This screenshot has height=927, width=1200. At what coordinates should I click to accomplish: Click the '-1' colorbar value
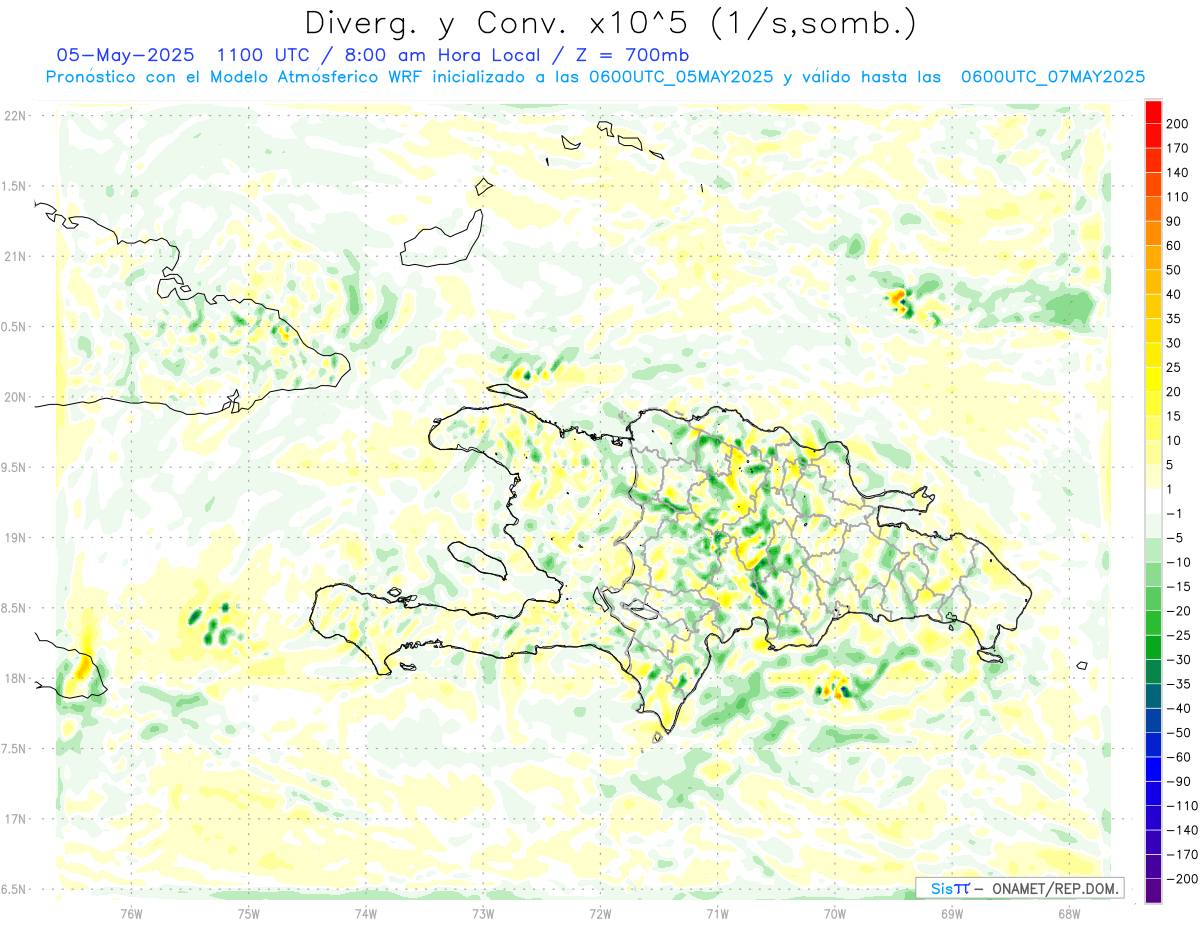pyautogui.click(x=1174, y=513)
